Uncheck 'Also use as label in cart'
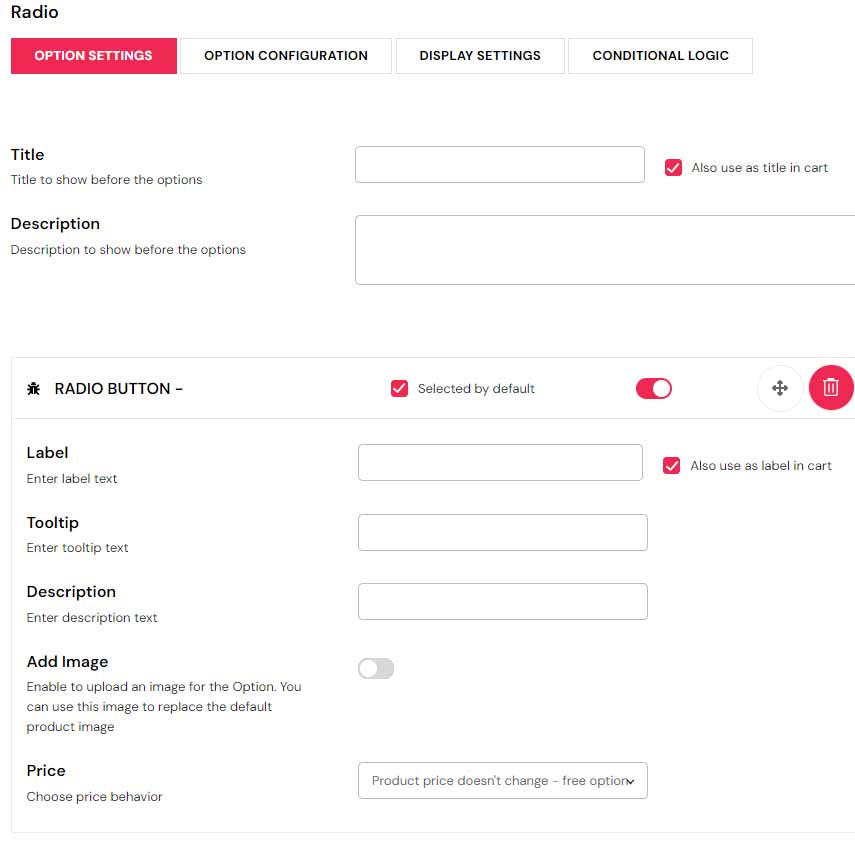855x849 pixels. point(672,466)
